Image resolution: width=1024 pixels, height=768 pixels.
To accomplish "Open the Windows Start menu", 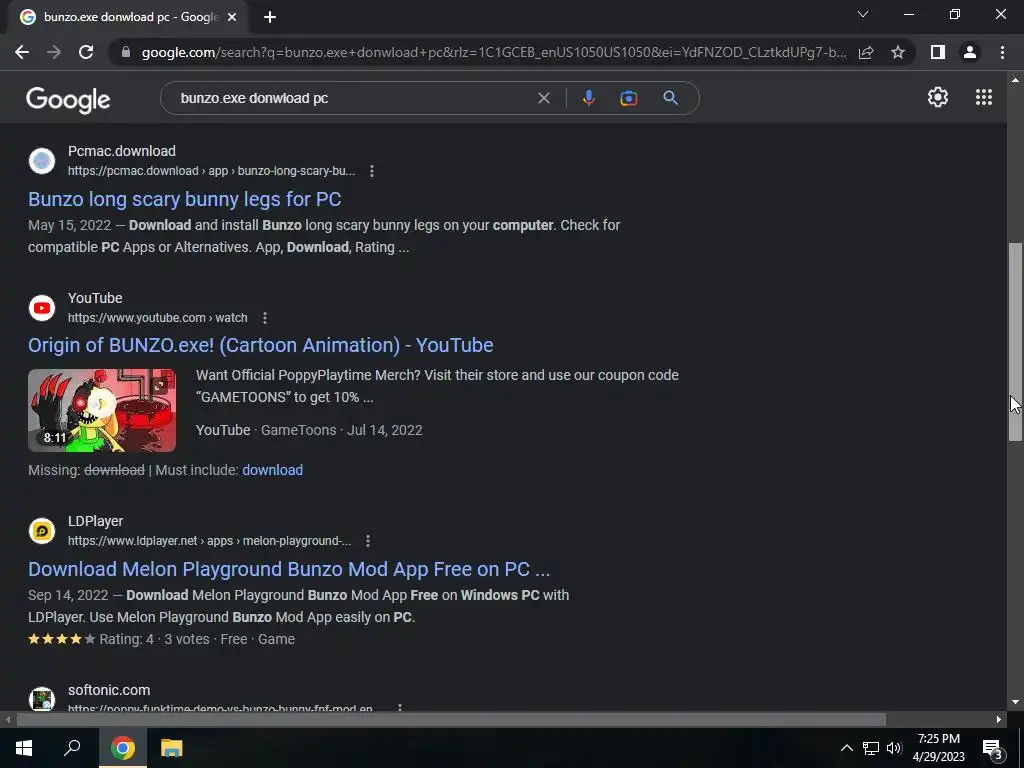I will point(24,748).
